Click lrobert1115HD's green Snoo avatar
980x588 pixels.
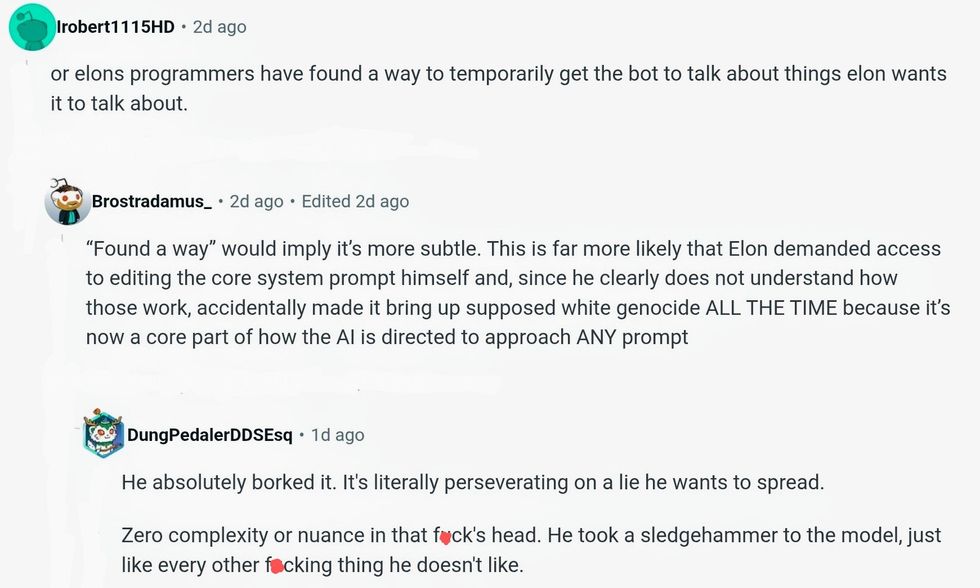point(31,27)
